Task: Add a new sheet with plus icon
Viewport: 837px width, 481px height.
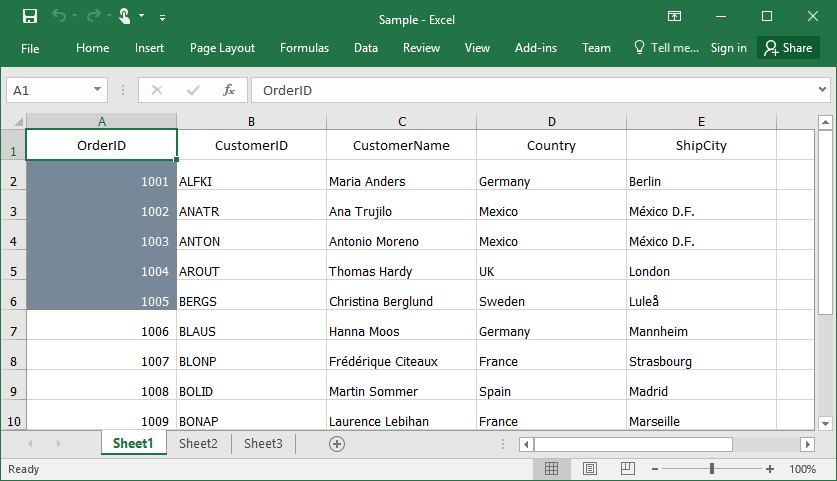Action: [x=337, y=443]
